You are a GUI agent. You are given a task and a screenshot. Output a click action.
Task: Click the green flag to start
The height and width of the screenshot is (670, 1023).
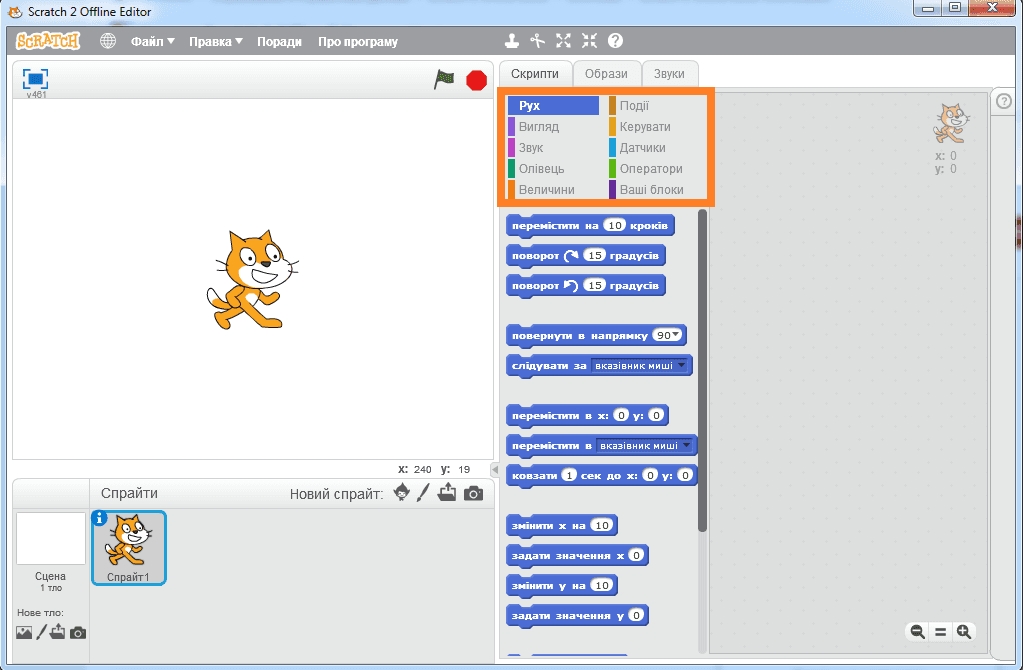click(444, 80)
